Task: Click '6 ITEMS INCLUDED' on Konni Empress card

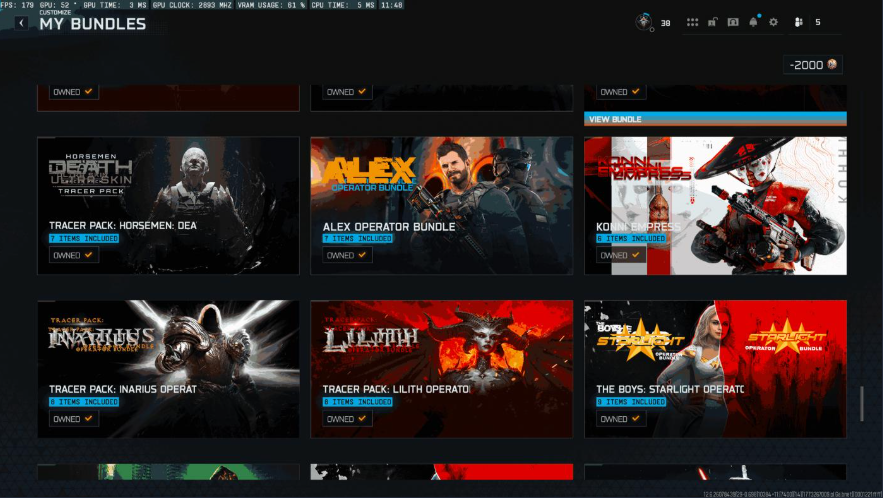Action: coord(631,238)
